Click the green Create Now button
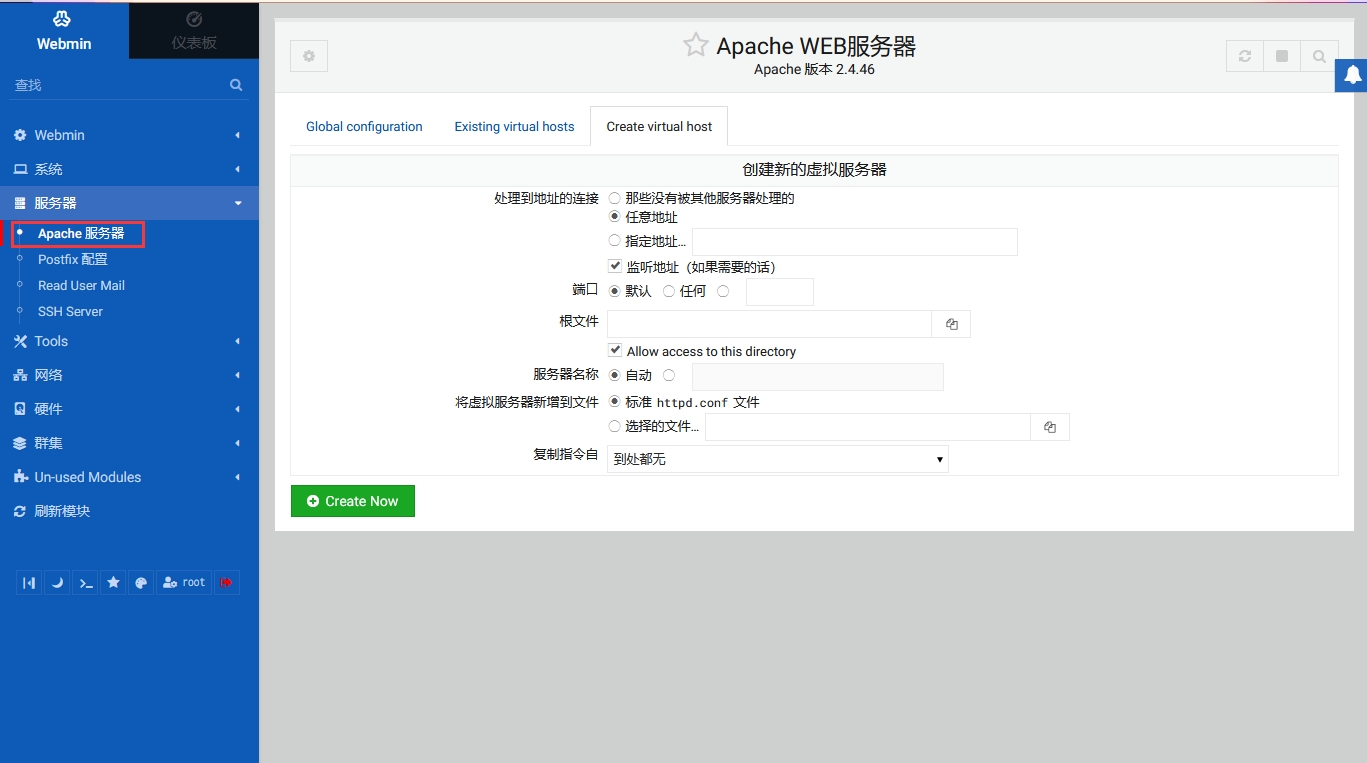This screenshot has width=1367, height=763. (x=352, y=501)
